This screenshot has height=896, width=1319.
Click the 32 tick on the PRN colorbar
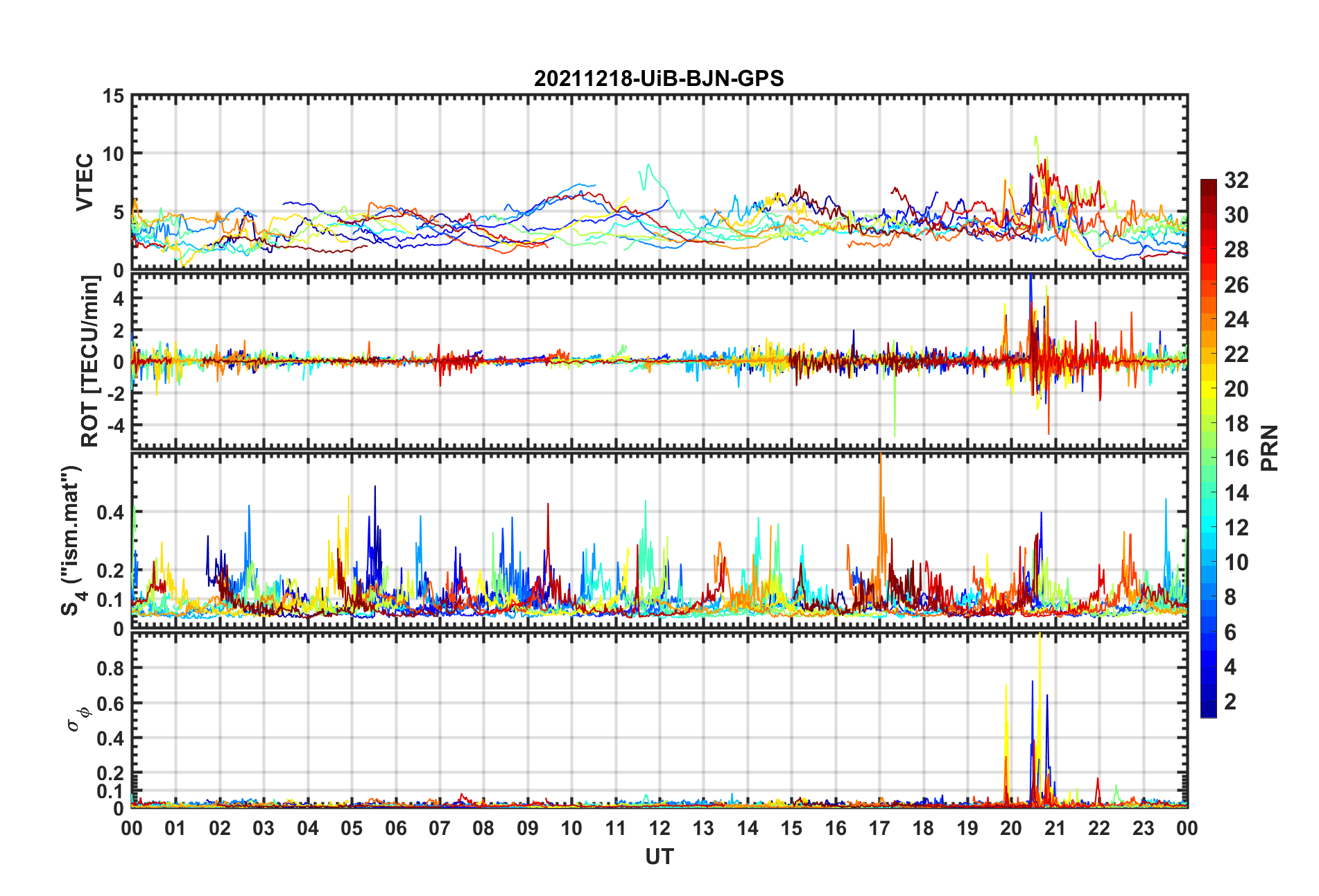tap(1236, 180)
